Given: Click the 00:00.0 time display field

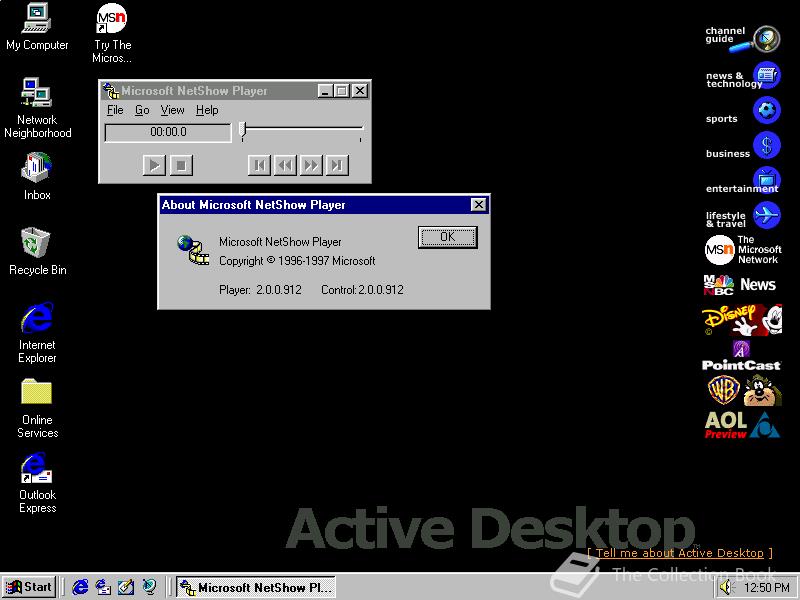Looking at the screenshot, I should [x=168, y=132].
